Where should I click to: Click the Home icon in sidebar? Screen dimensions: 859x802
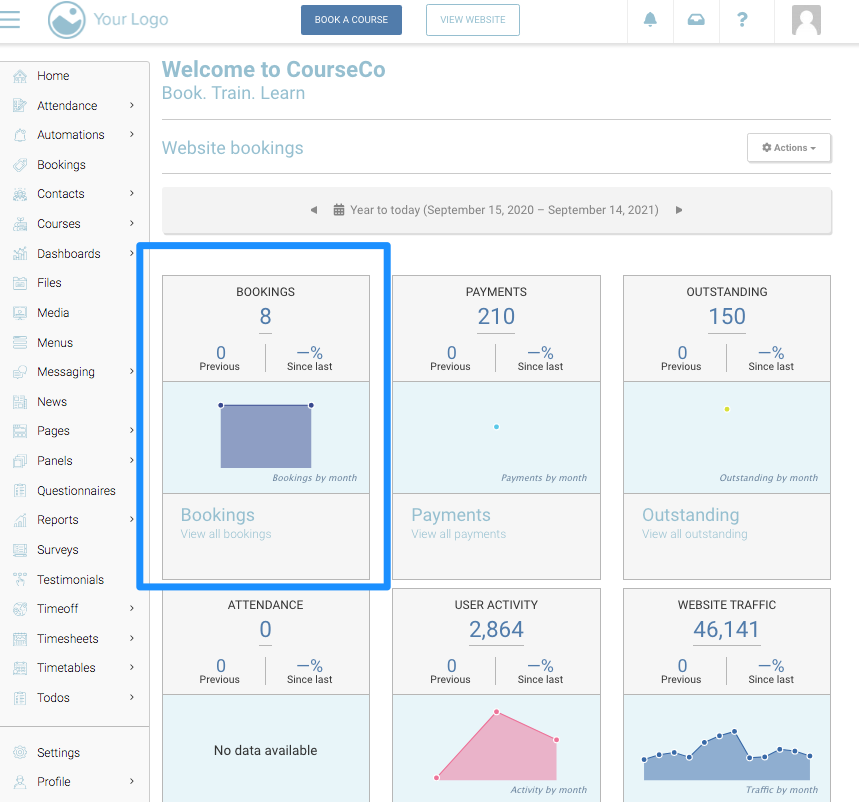coord(20,76)
